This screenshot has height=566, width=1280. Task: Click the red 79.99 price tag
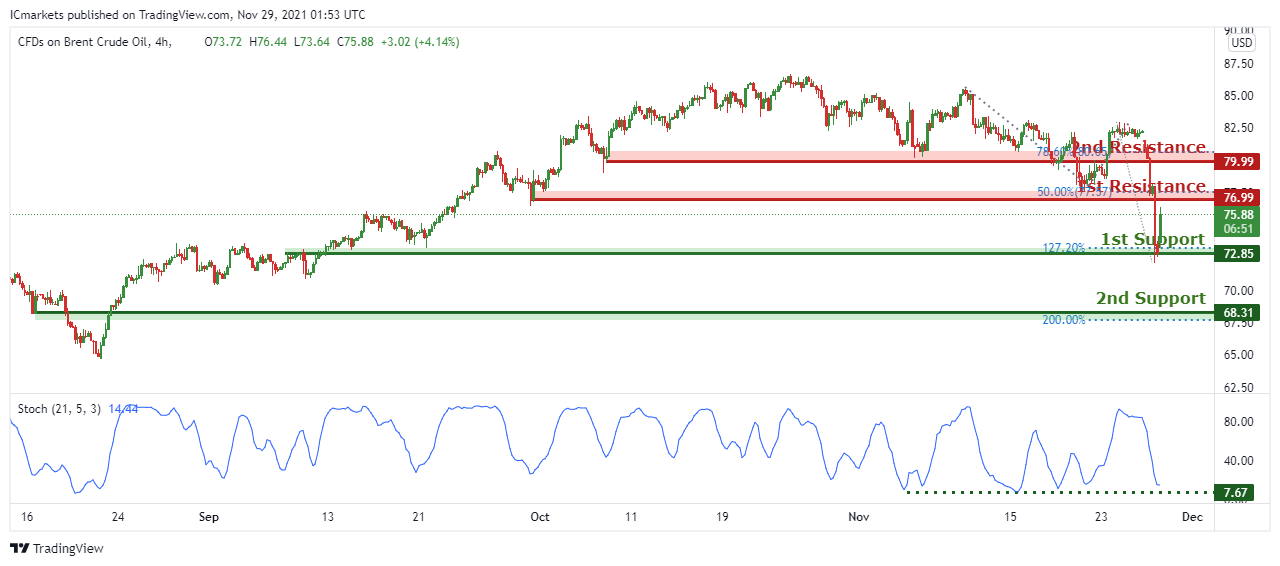click(1239, 161)
